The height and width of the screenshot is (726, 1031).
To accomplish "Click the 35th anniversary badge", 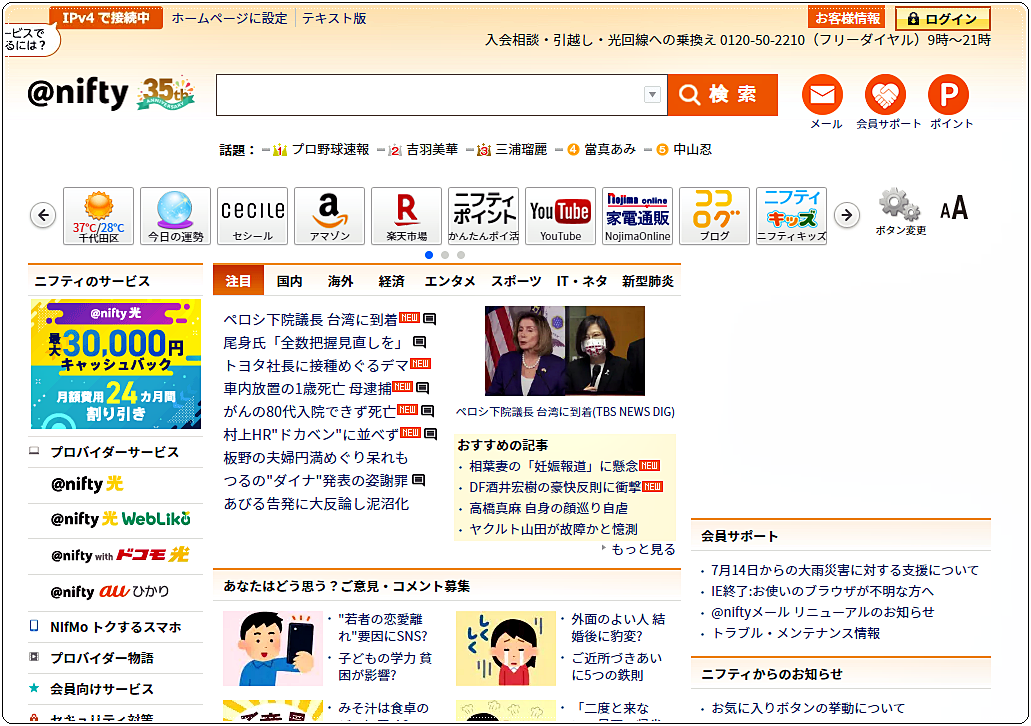I will pos(166,93).
